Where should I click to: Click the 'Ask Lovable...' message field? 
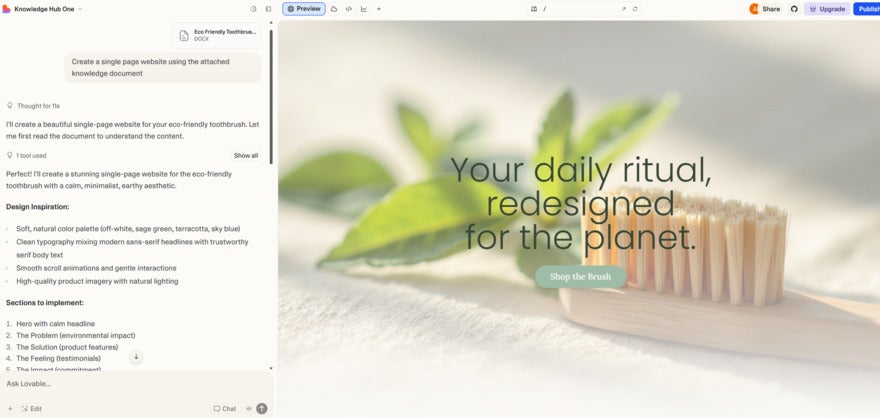137,384
